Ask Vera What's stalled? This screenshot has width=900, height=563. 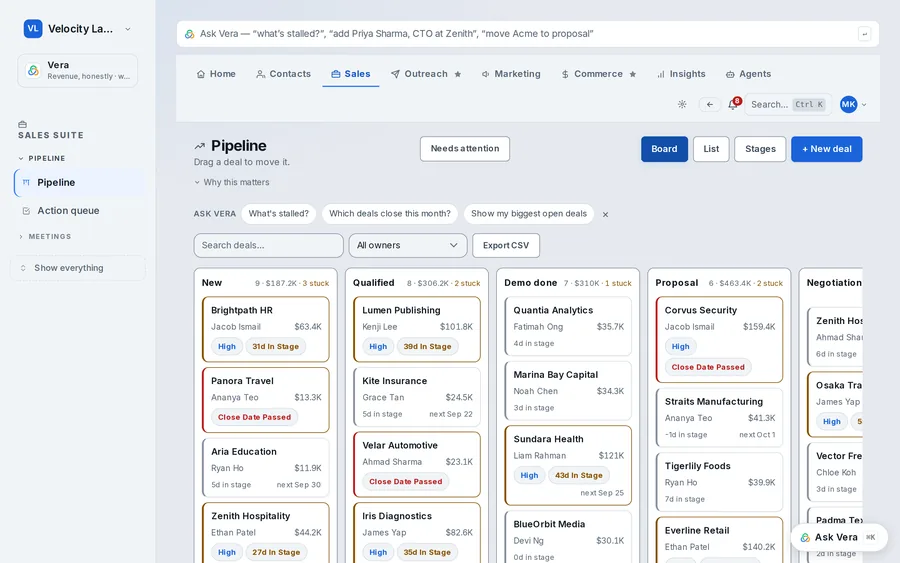(x=278, y=213)
